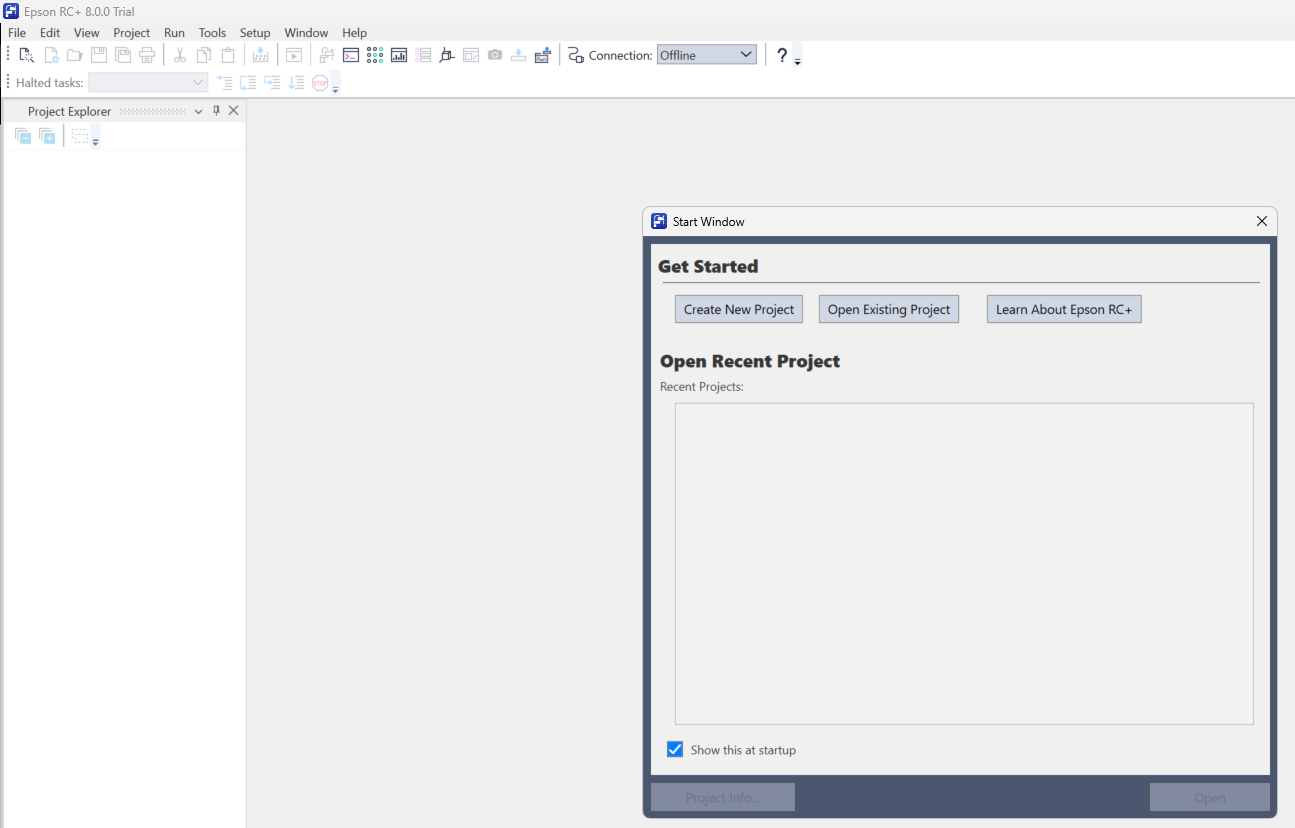Image resolution: width=1295 pixels, height=828 pixels.
Task: Open the File menu
Action: pos(17,33)
